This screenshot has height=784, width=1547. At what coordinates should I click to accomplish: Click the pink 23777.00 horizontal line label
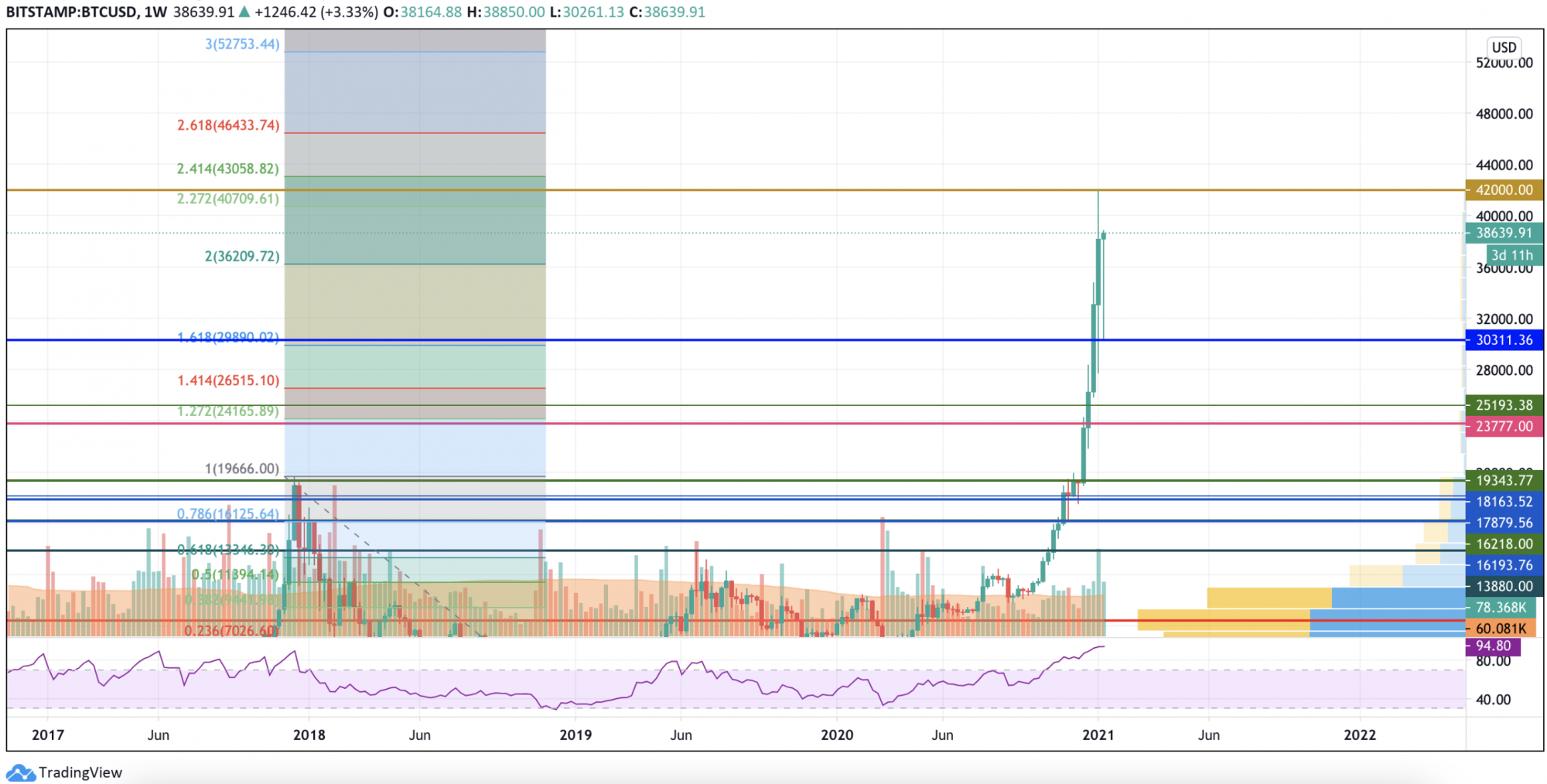[1504, 426]
